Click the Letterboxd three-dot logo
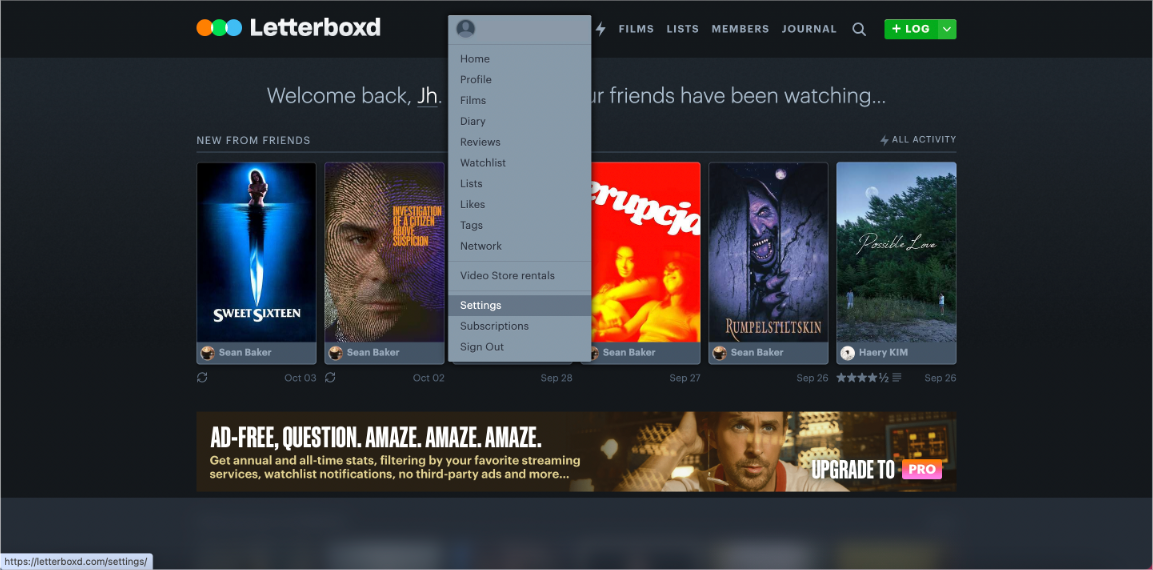The width and height of the screenshot is (1153, 570). [x=219, y=28]
